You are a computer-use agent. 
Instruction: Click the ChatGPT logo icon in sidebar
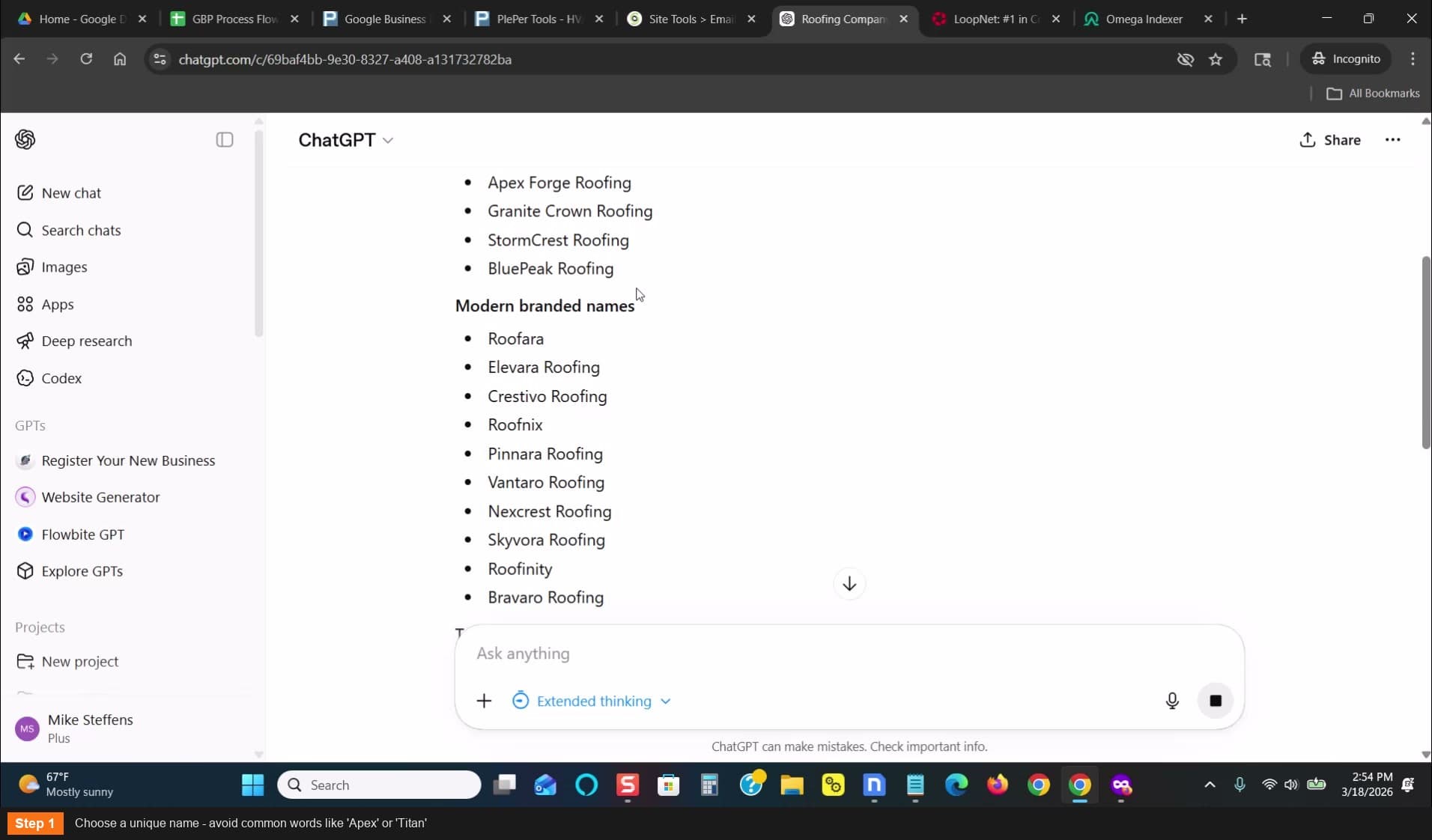point(25,139)
